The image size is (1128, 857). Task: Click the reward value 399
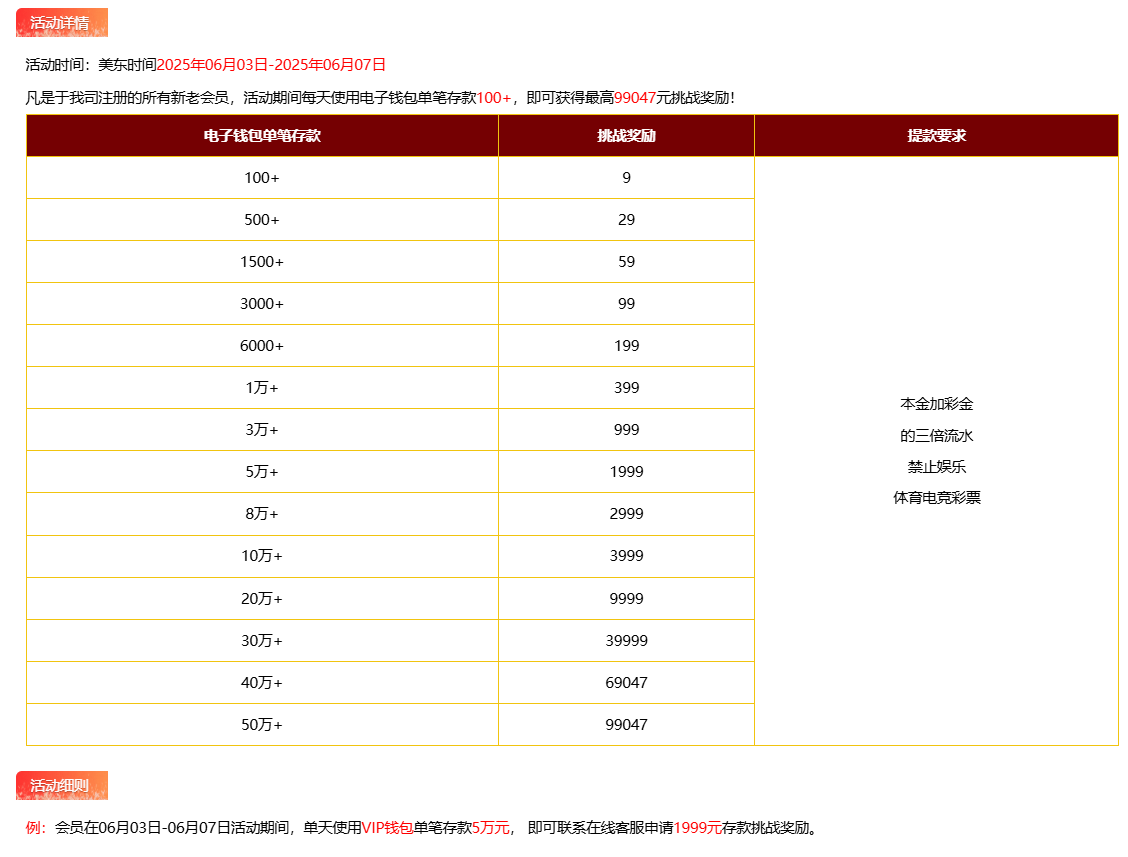626,388
